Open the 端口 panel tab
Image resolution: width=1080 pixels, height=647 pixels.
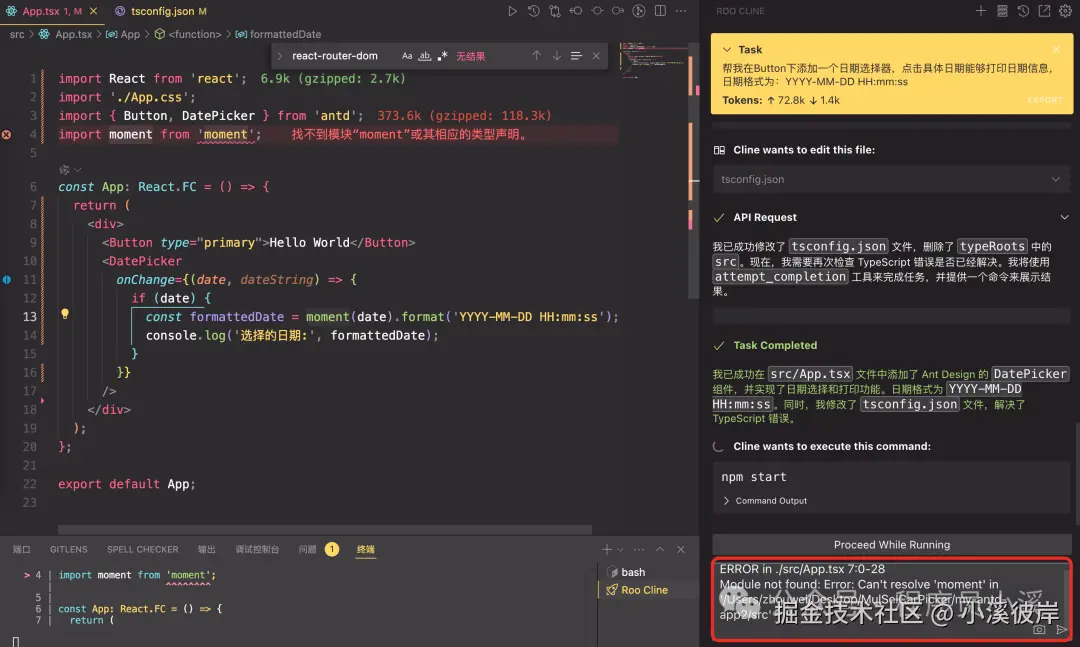tap(21, 549)
